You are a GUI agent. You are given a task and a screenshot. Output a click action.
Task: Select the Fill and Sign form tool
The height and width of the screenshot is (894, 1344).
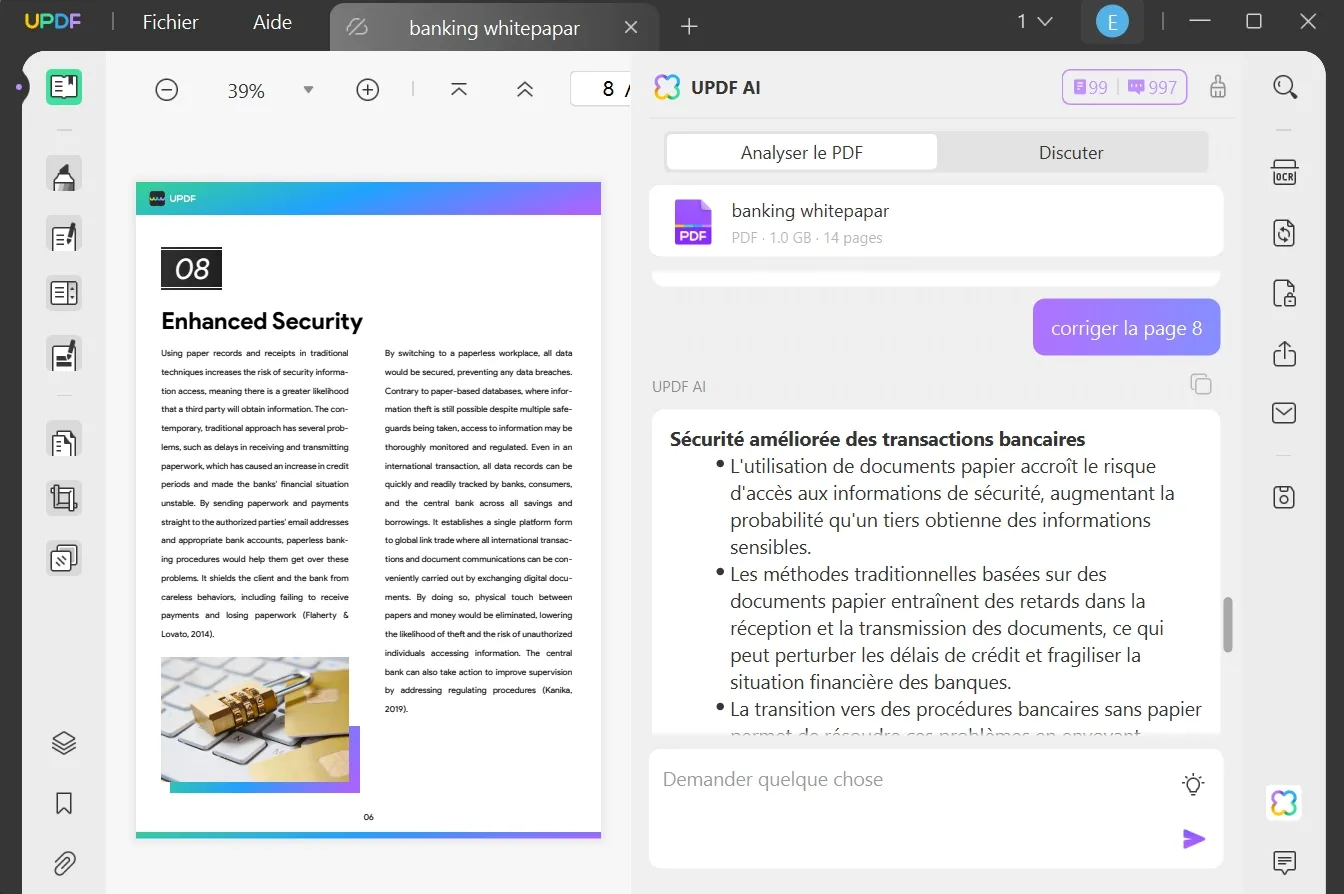[64, 355]
